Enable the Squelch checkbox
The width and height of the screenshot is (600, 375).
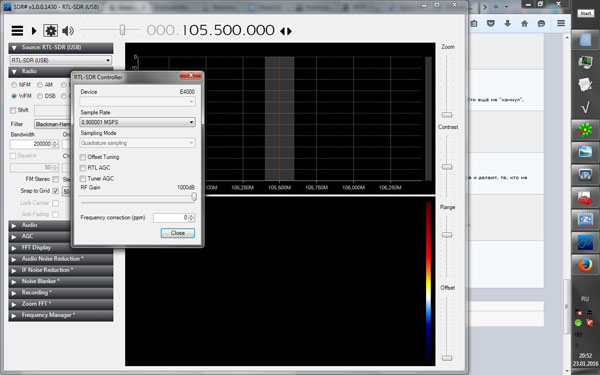(13, 156)
